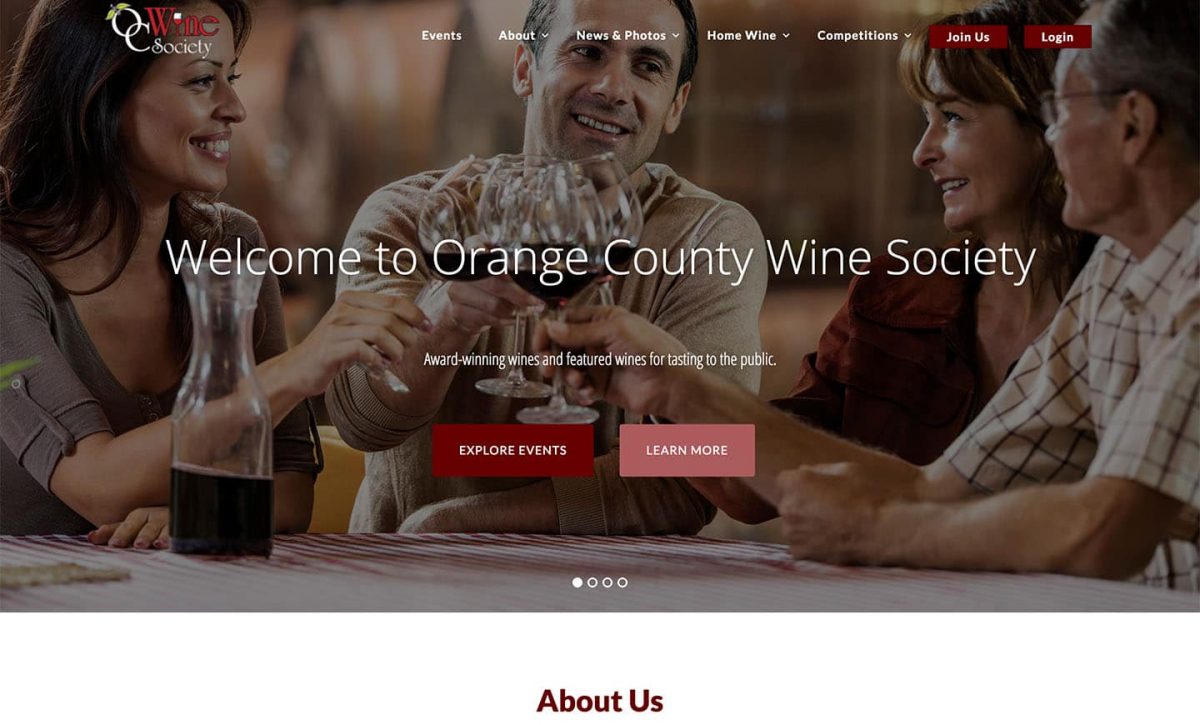Open the Competitions menu
Screen dimensions: 1200x725
click(x=857, y=35)
